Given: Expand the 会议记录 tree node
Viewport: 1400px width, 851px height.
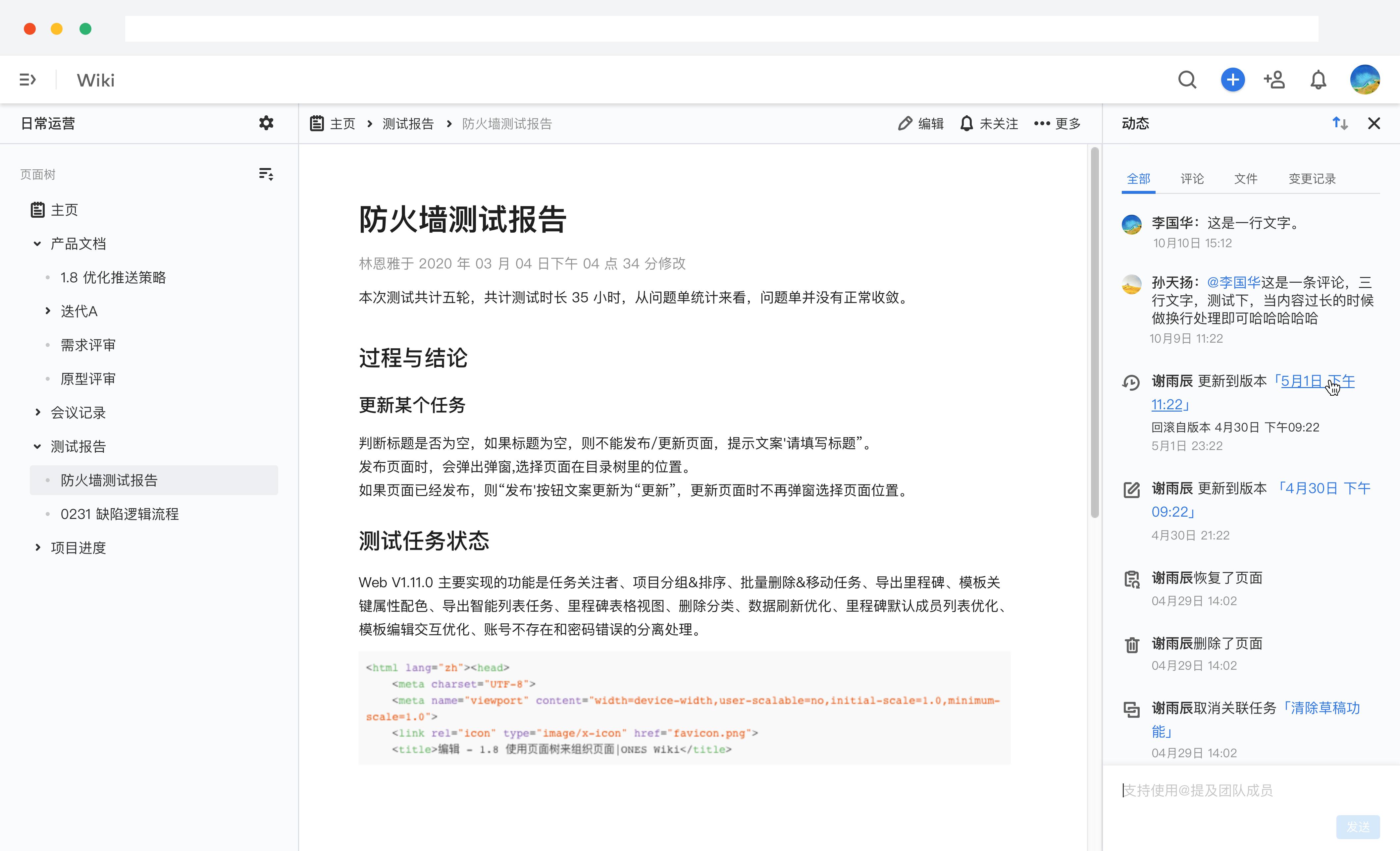Looking at the screenshot, I should (37, 412).
